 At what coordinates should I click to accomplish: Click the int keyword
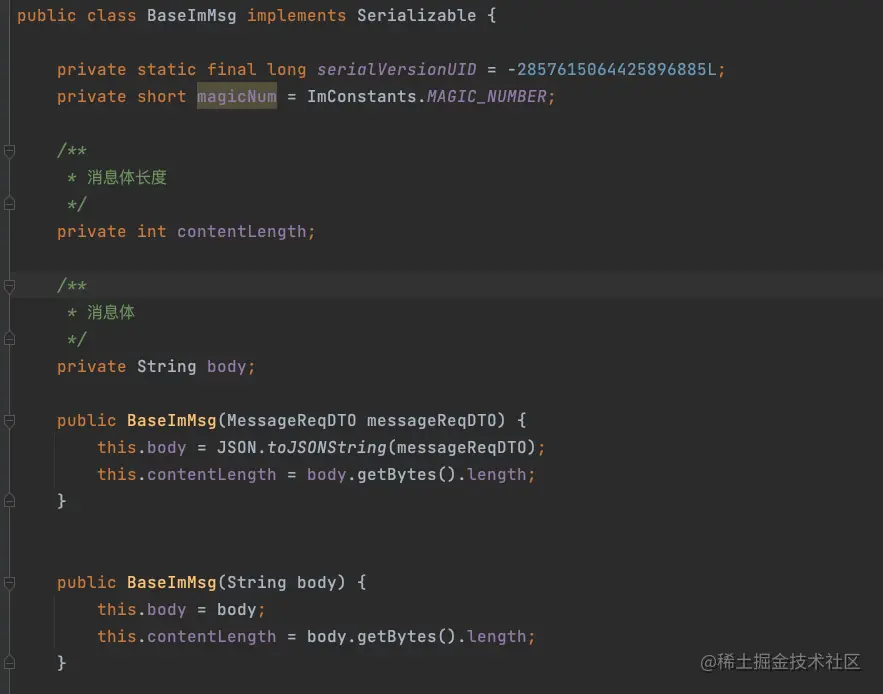click(151, 232)
